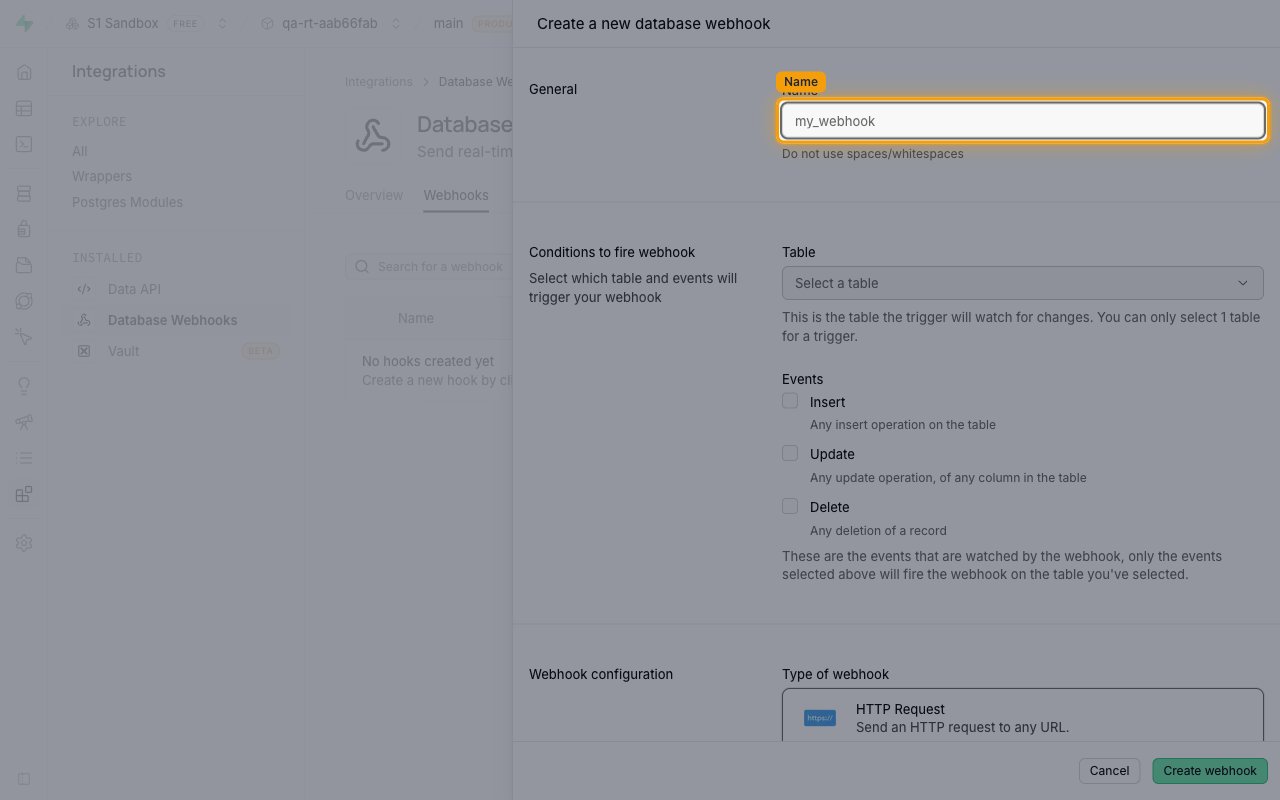Click the 'Create a new database webhook' title
Image resolution: width=1280 pixels, height=800 pixels.
[x=654, y=23]
